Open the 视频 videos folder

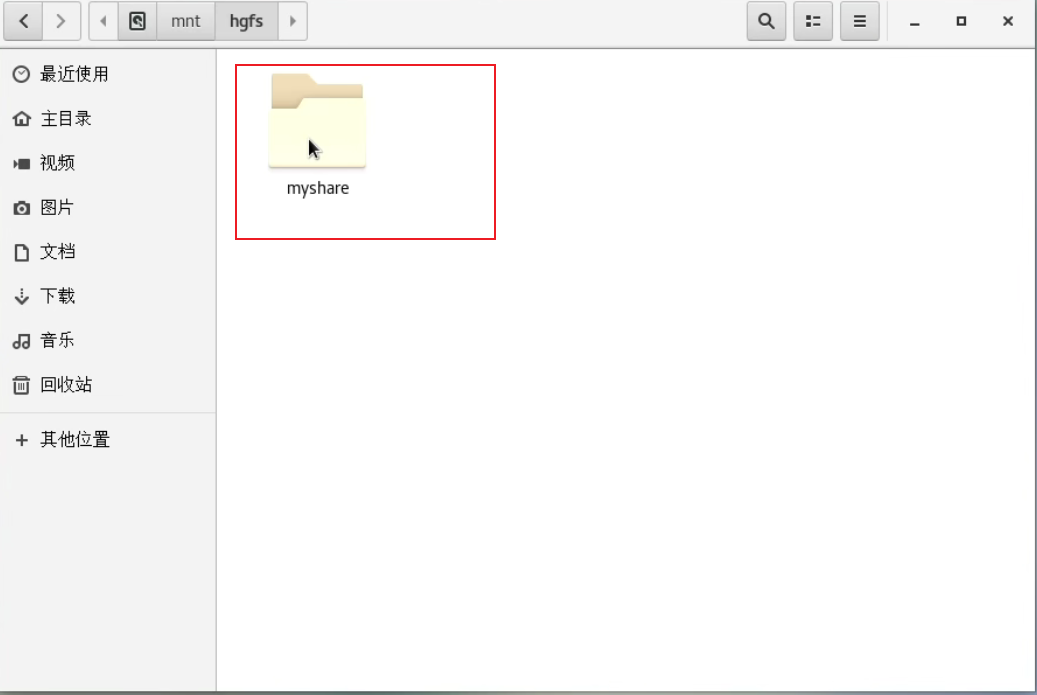tap(108, 163)
